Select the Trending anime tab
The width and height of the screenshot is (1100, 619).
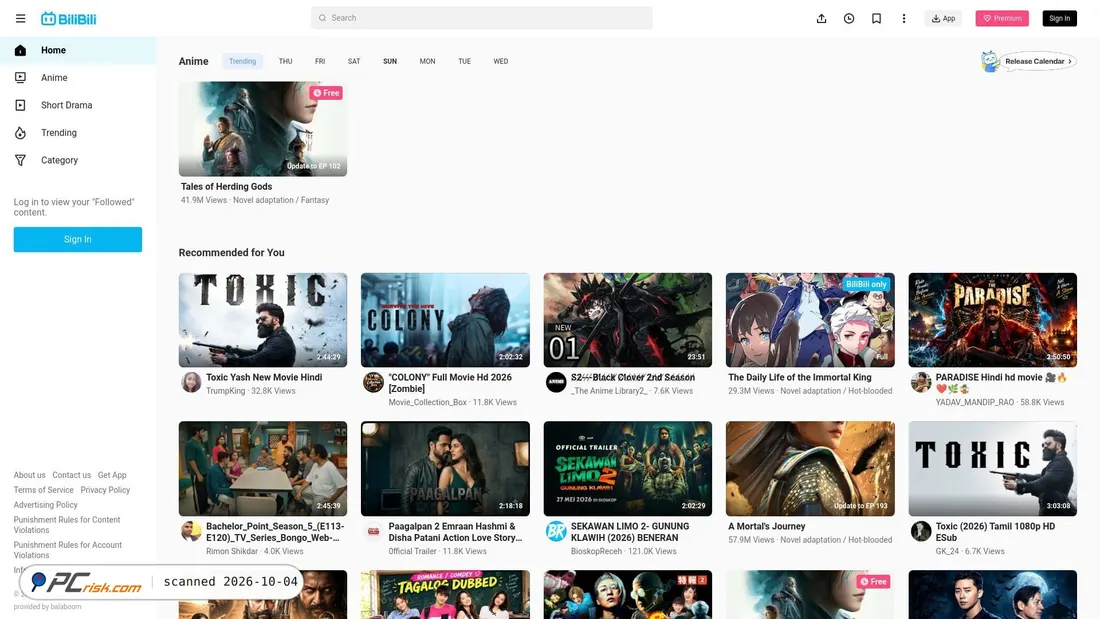(x=242, y=62)
